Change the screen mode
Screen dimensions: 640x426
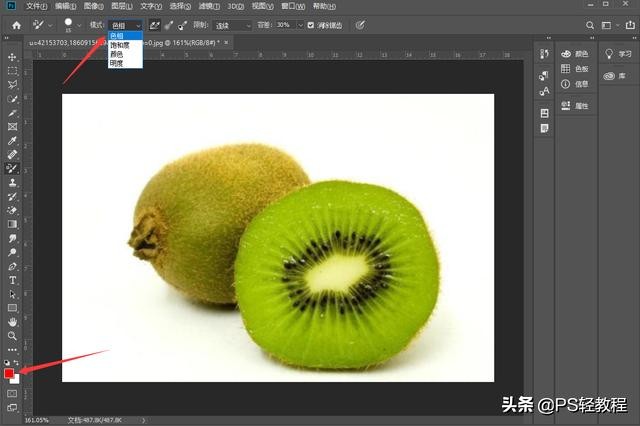[x=12, y=407]
